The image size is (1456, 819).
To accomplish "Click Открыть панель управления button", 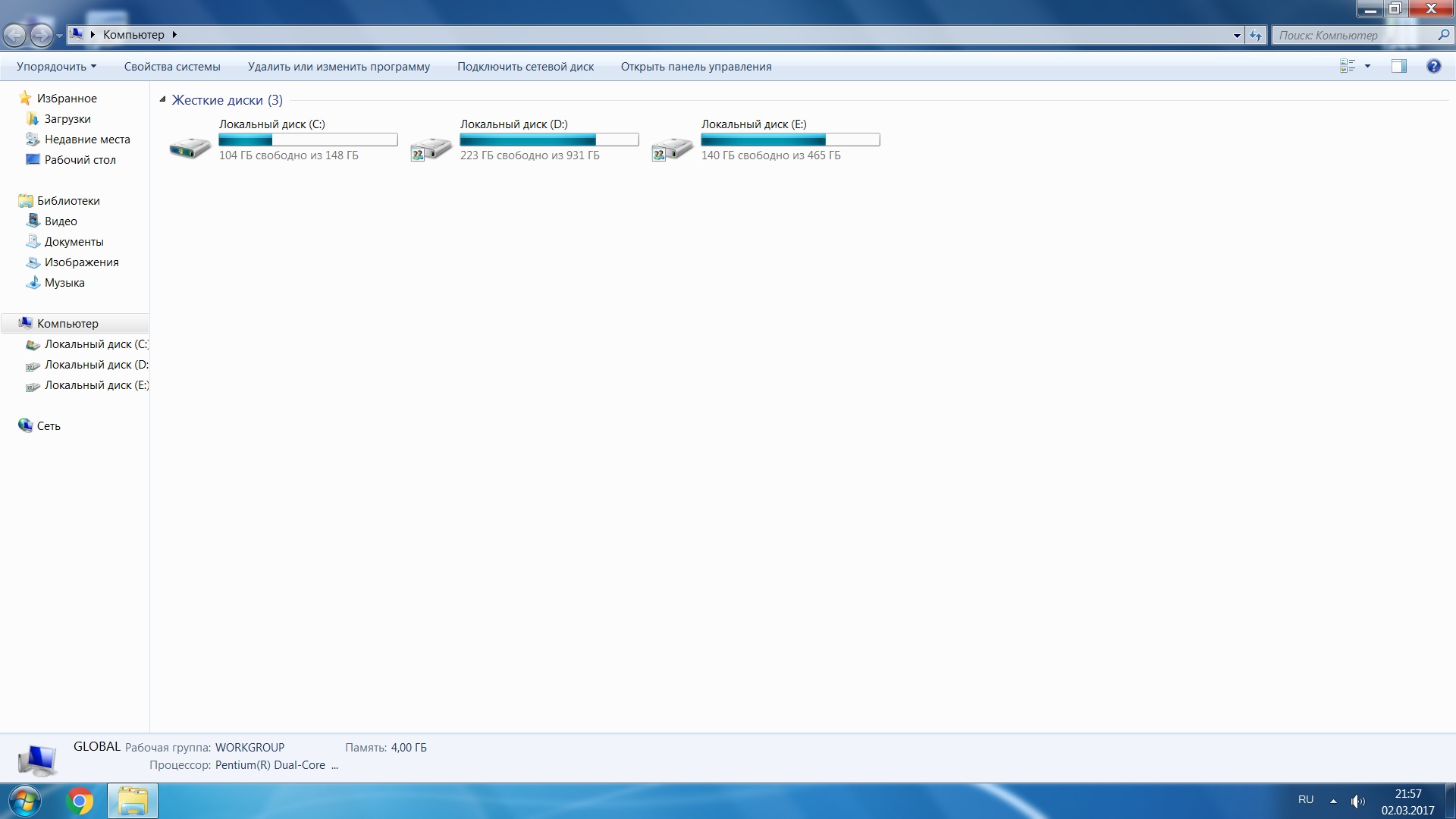I will [x=695, y=67].
